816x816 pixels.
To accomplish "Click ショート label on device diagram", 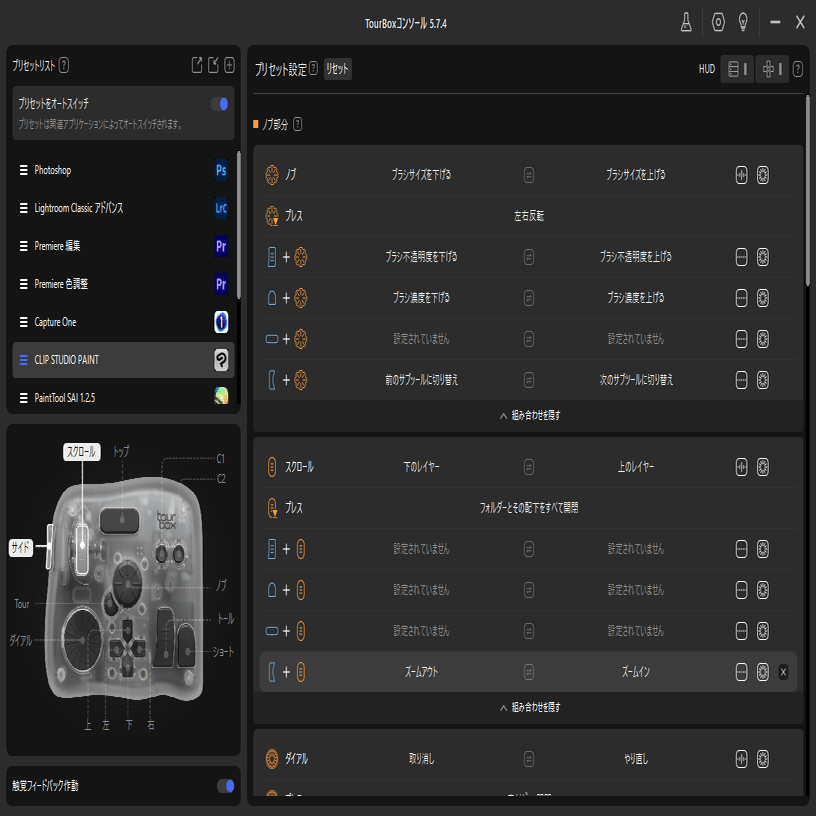I will (x=223, y=652).
